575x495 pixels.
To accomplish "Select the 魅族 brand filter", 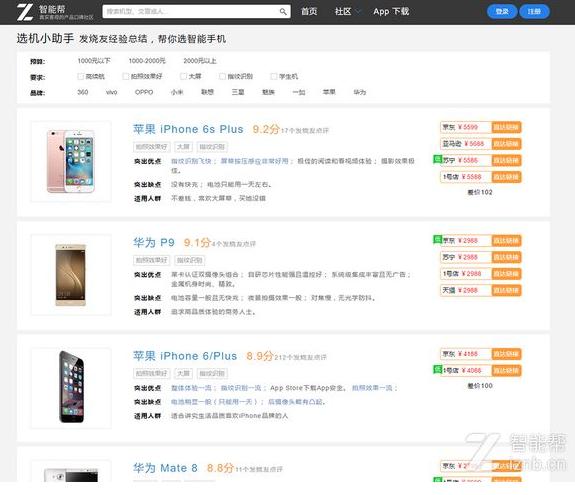I will click(x=268, y=92).
